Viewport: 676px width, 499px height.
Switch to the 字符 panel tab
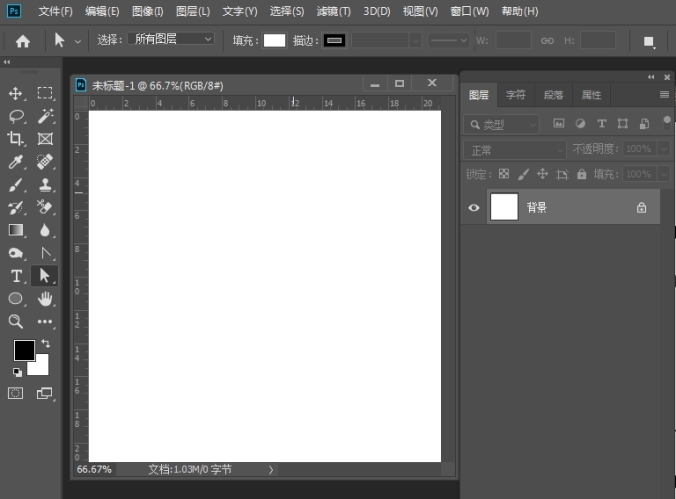pyautogui.click(x=516, y=95)
